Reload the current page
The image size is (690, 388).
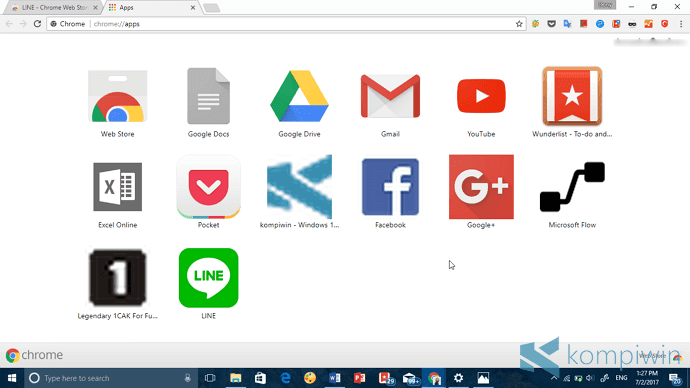(x=37, y=24)
